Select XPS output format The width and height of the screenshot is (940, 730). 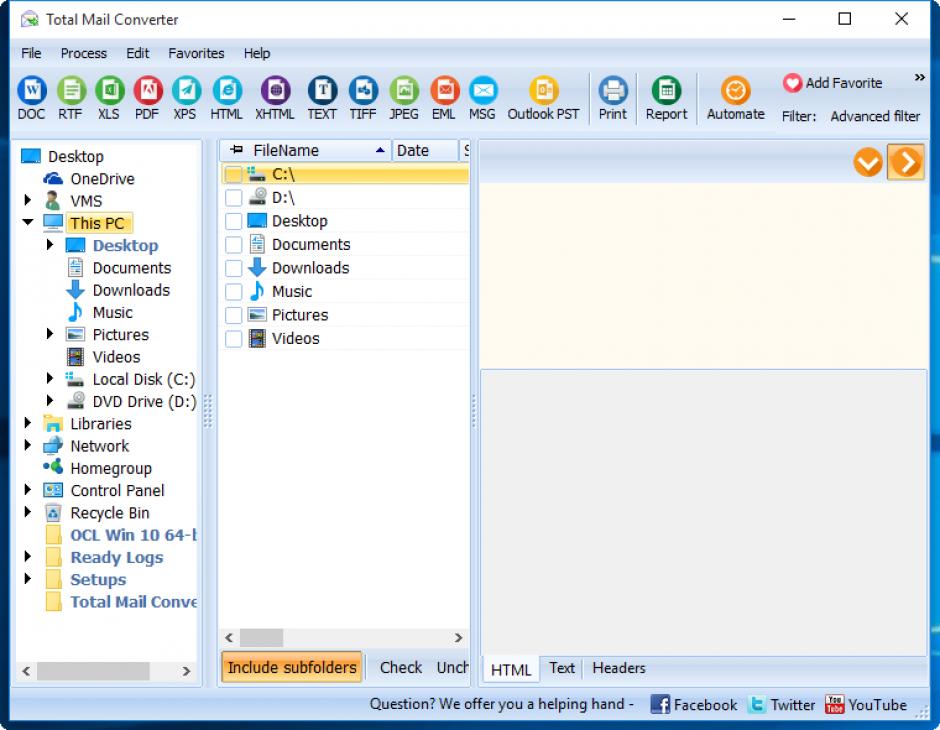click(x=185, y=98)
